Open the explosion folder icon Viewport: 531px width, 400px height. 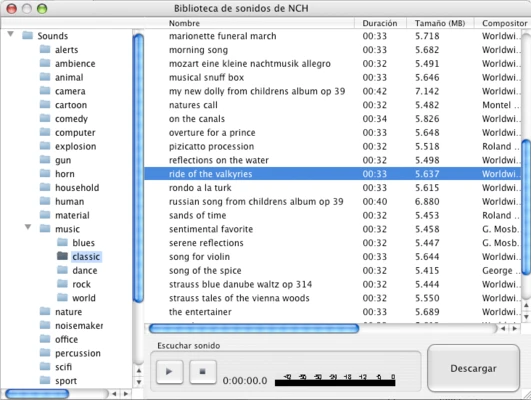point(45,146)
